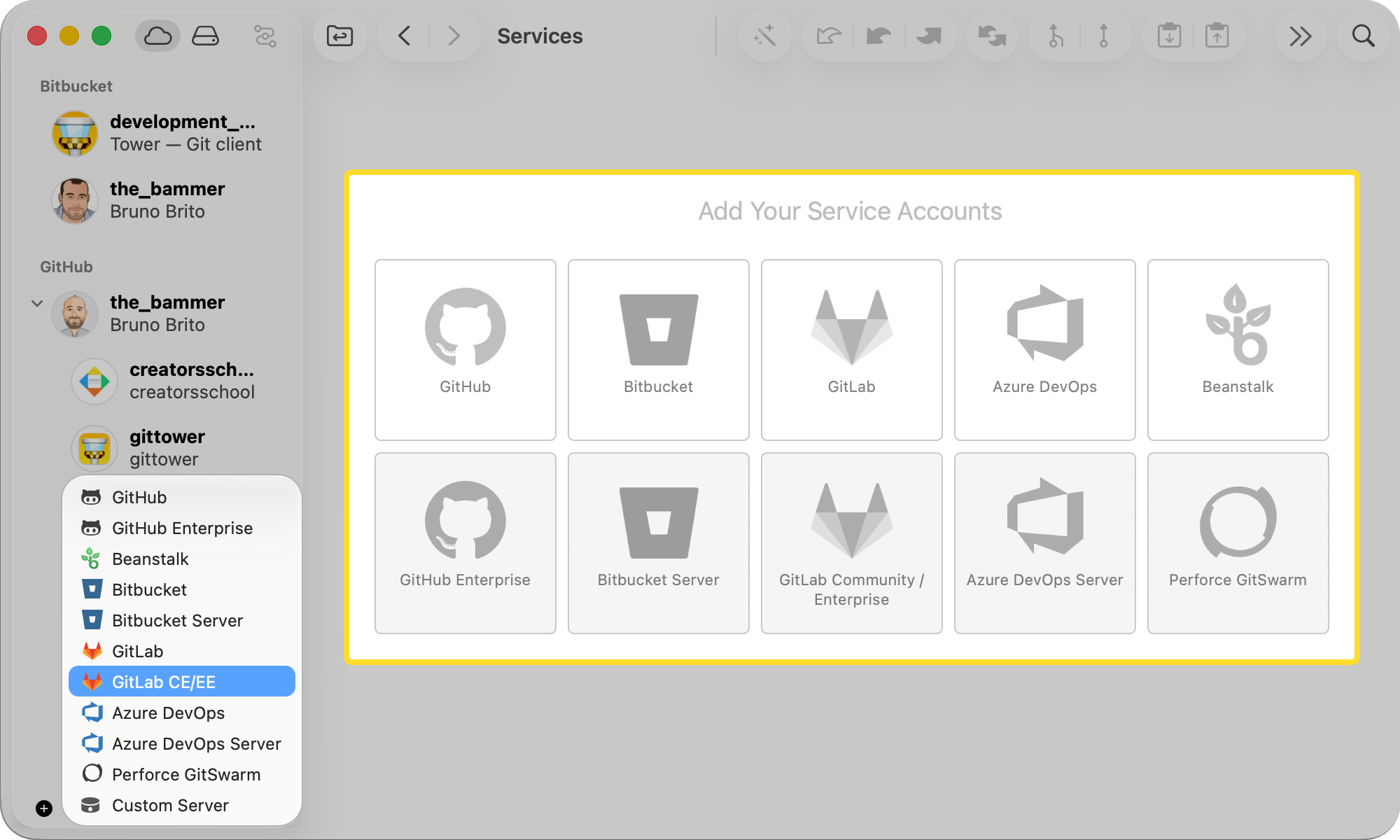The width and height of the screenshot is (1400, 840).
Task: Click the Rebase toolbar icon
Action: click(x=1104, y=36)
